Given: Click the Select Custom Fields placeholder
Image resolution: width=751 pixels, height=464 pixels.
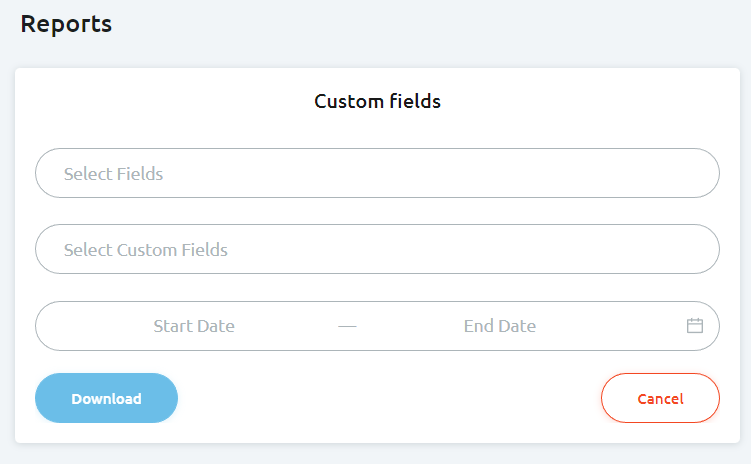Looking at the screenshot, I should click(146, 250).
